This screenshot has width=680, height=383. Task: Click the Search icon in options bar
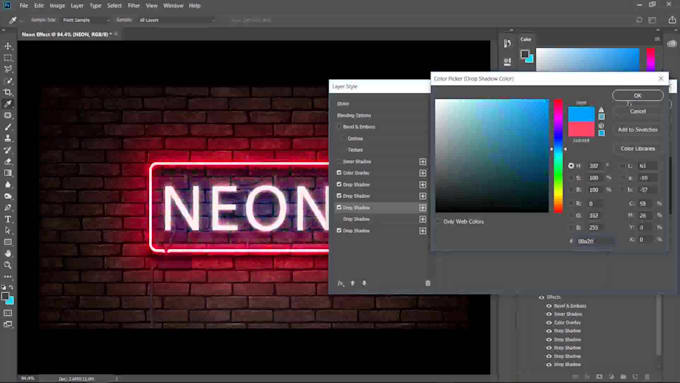point(639,20)
